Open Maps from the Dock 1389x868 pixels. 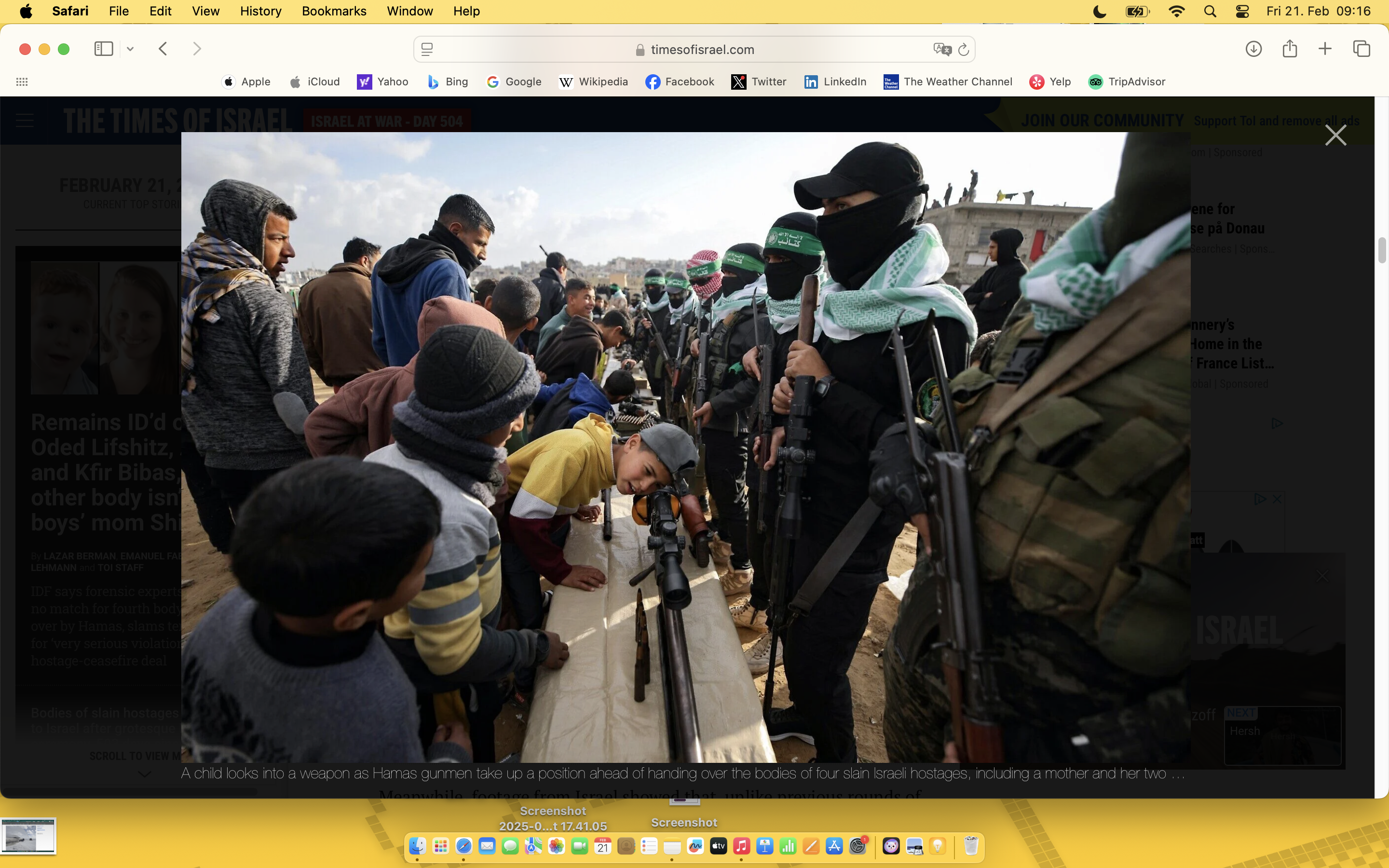533,846
